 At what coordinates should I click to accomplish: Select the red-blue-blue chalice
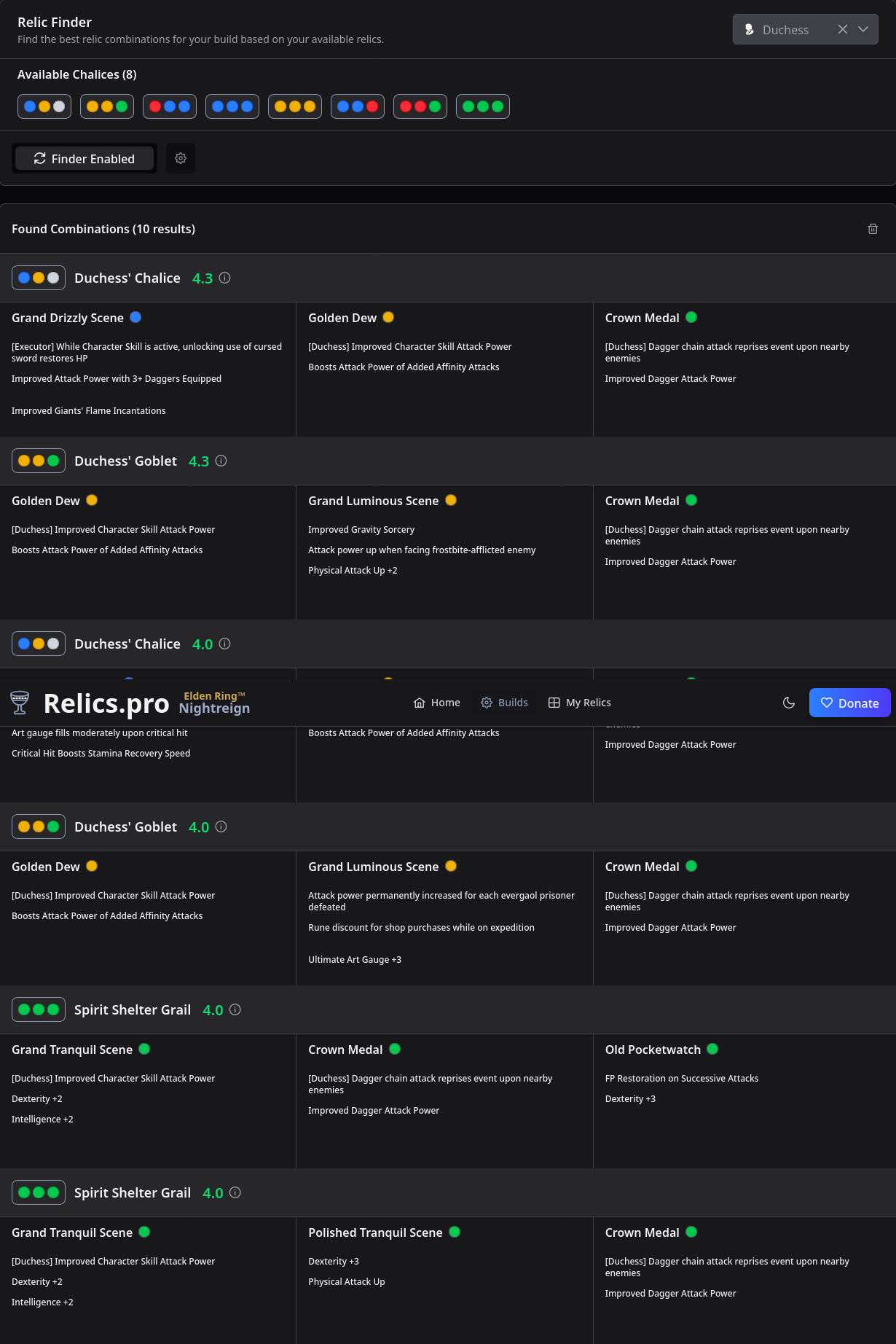(x=170, y=106)
